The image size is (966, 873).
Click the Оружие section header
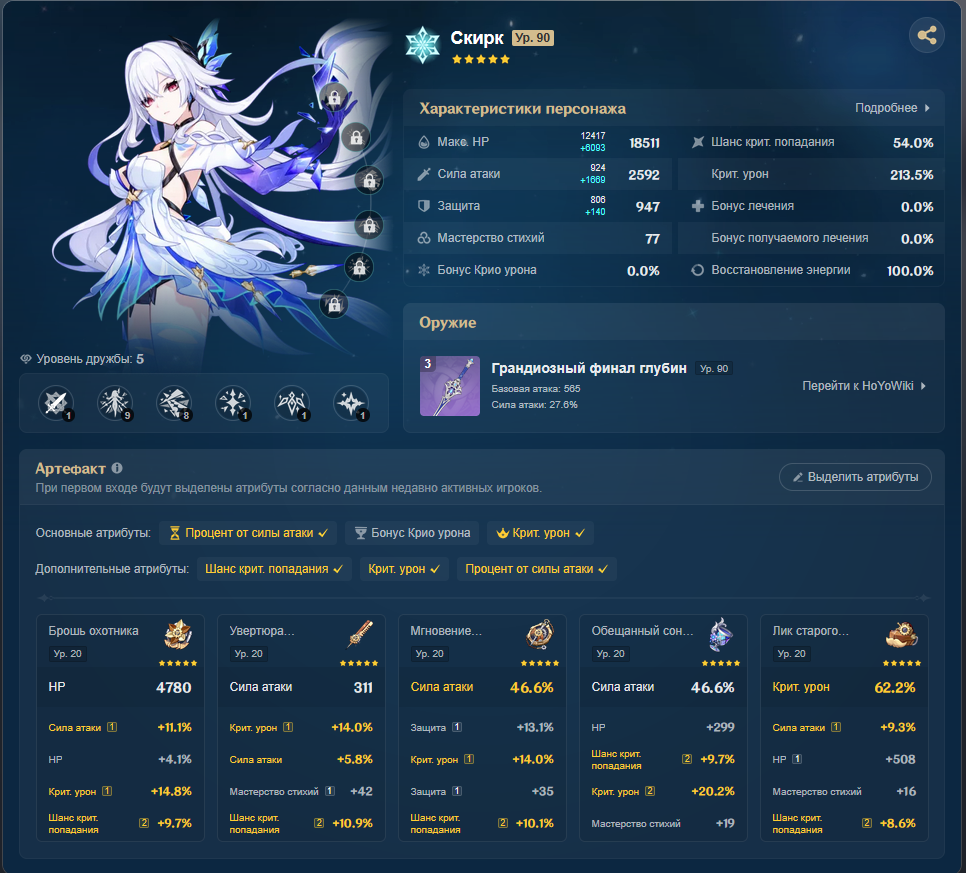pos(448,322)
